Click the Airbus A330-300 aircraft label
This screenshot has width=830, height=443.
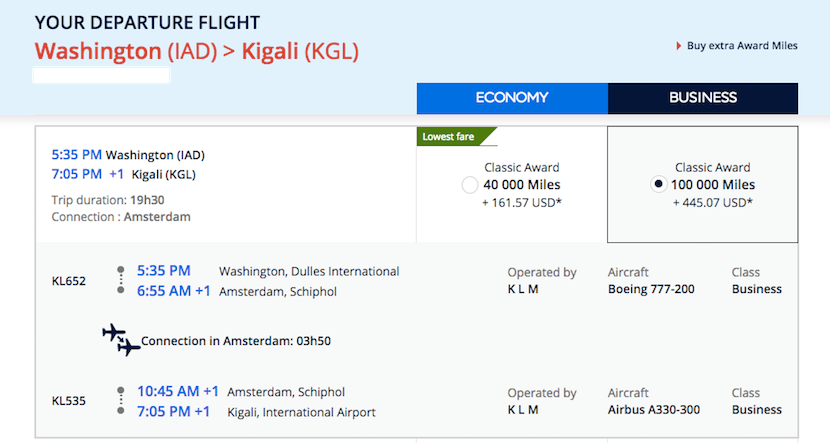(x=654, y=409)
